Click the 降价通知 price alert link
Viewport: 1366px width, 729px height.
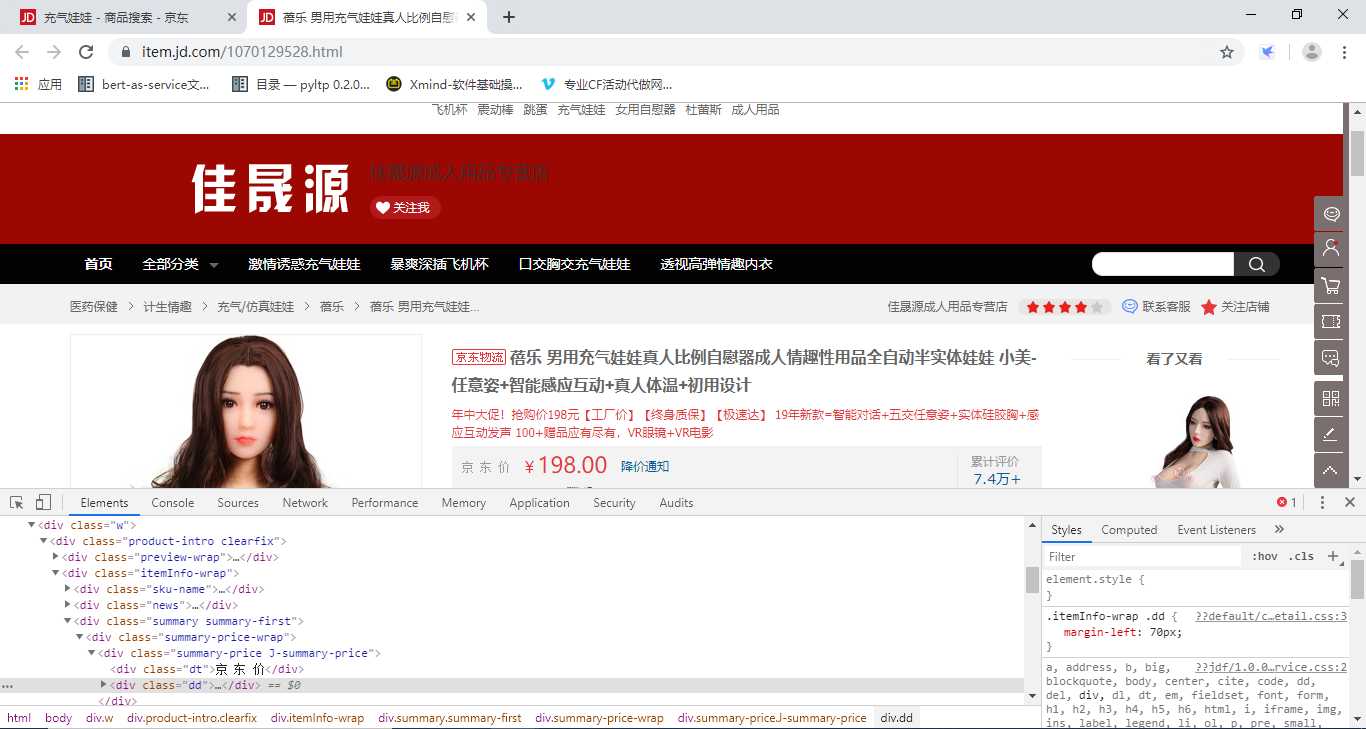pos(645,466)
